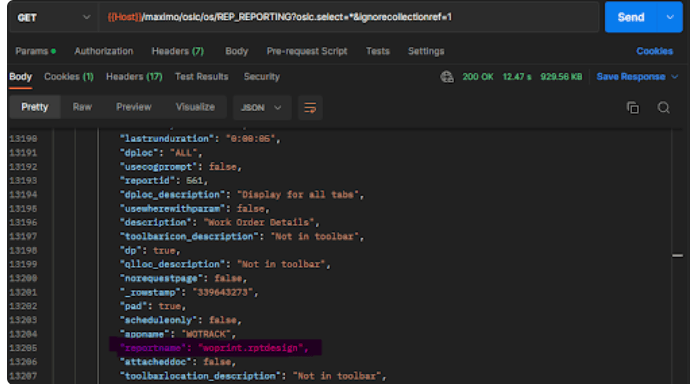The image size is (690, 384).
Task: Select the Preview view mode
Action: (x=134, y=107)
